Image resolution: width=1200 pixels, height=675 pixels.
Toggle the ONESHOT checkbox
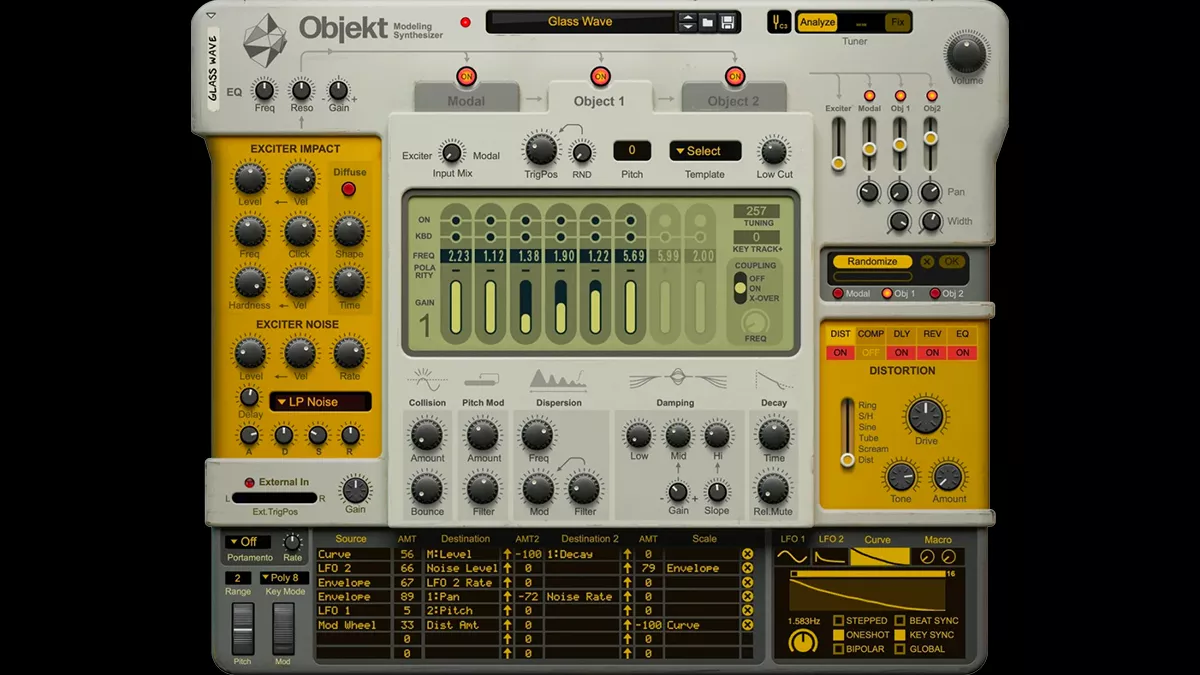[x=839, y=635]
